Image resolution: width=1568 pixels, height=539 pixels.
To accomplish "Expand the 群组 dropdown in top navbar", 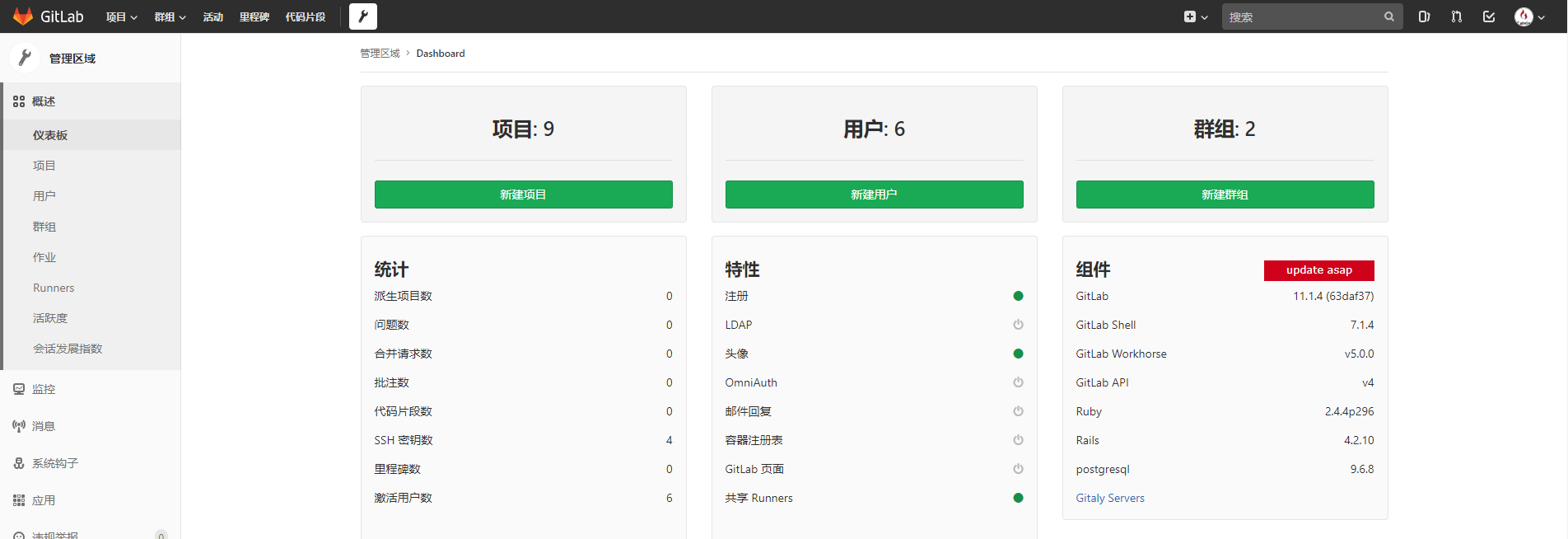I will [170, 16].
